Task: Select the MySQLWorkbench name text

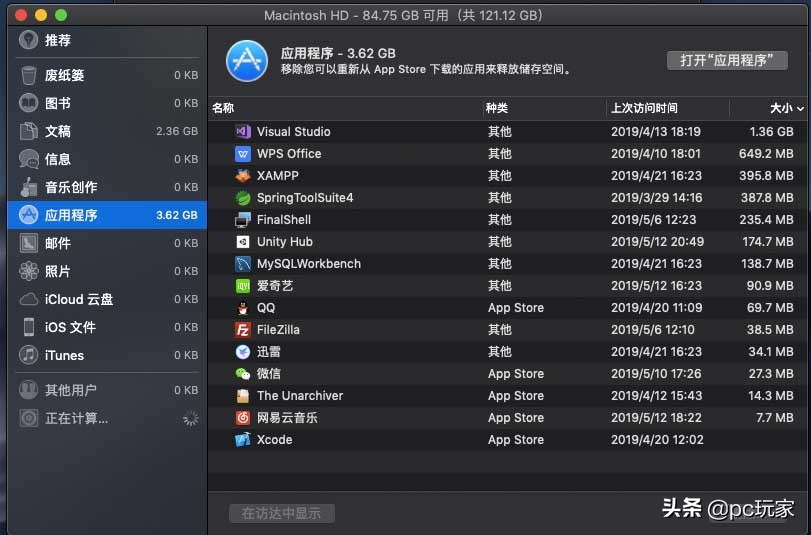Action: click(x=309, y=263)
